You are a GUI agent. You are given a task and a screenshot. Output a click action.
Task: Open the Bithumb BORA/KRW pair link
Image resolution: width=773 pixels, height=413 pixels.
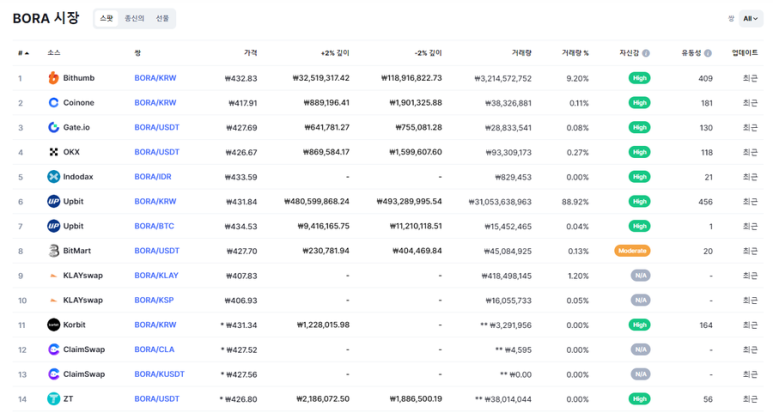(x=155, y=78)
